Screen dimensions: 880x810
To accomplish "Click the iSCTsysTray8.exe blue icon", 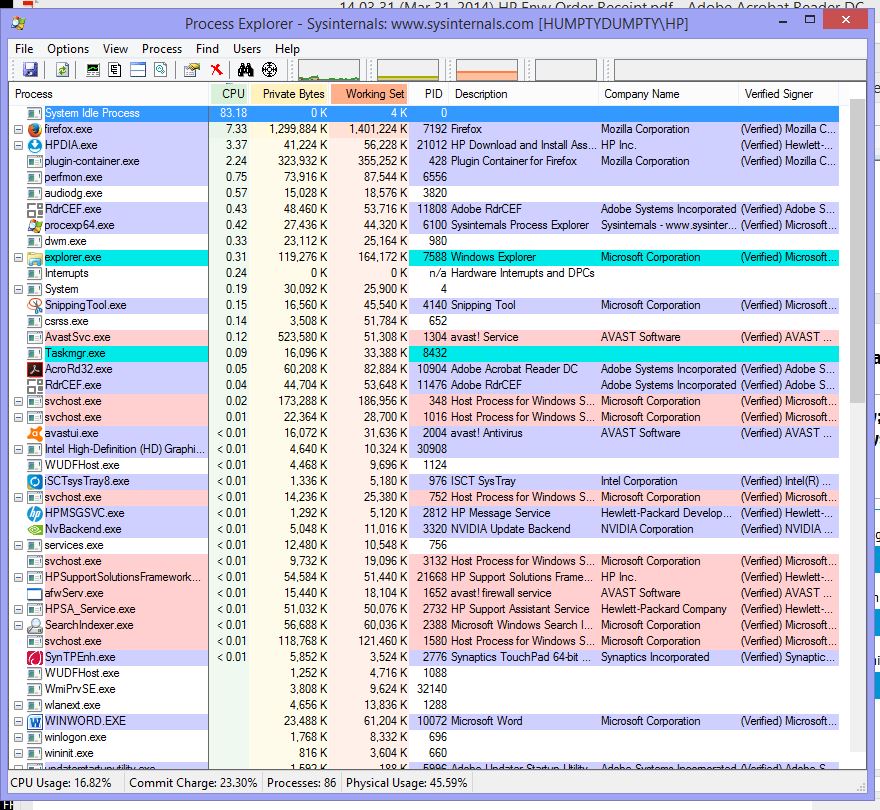I will point(35,482).
